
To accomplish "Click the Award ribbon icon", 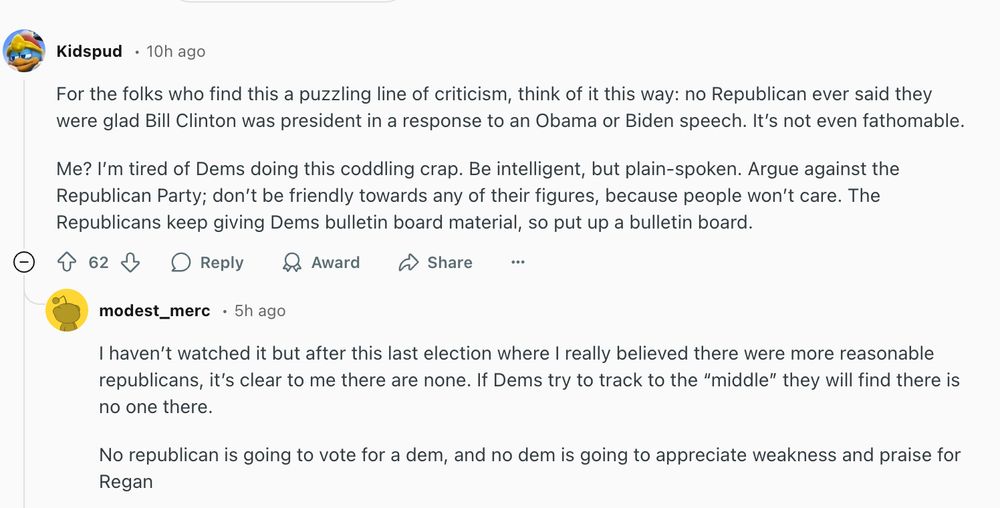I will click(292, 262).
